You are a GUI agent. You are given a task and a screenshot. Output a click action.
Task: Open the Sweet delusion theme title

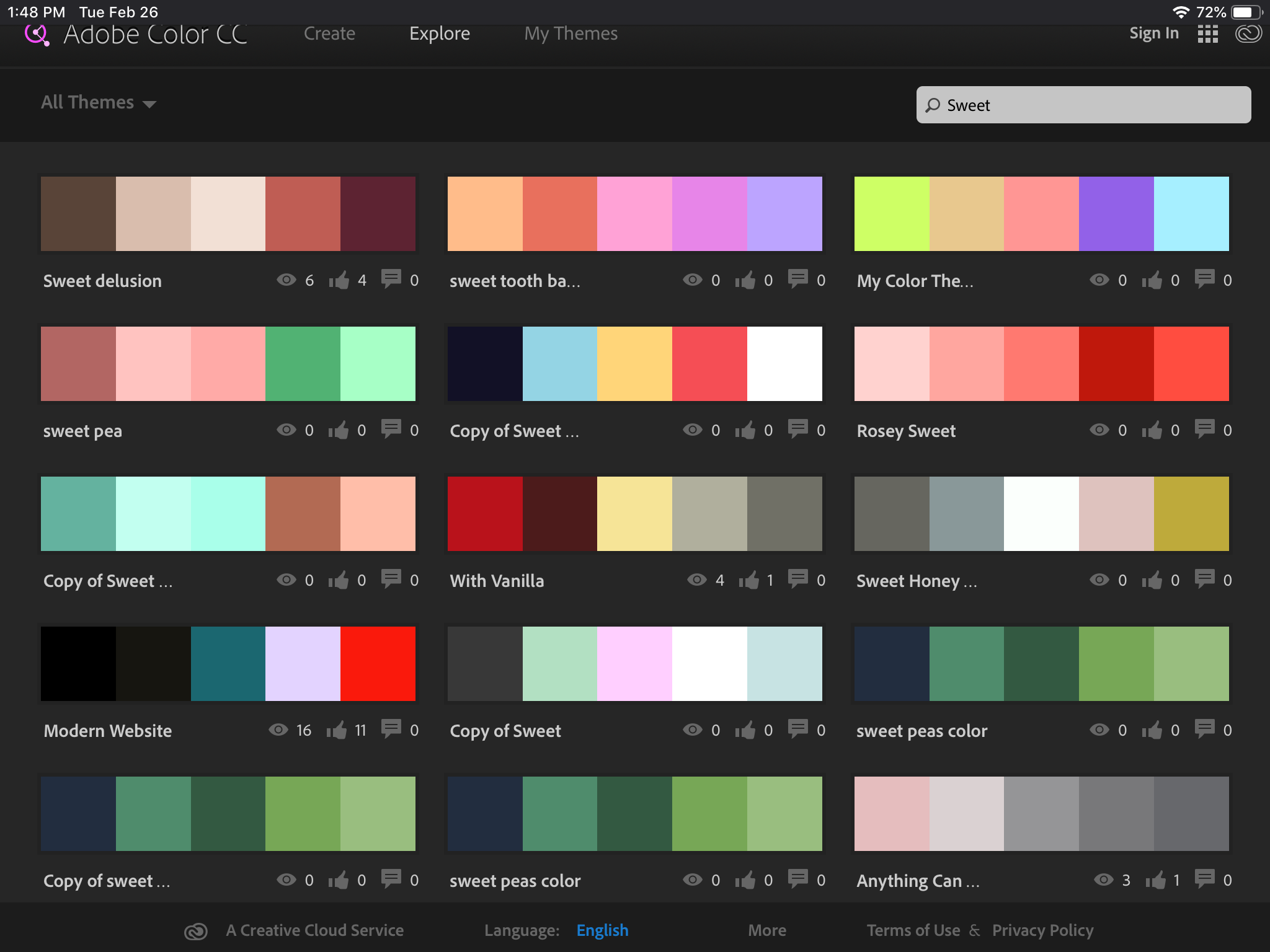tap(102, 281)
